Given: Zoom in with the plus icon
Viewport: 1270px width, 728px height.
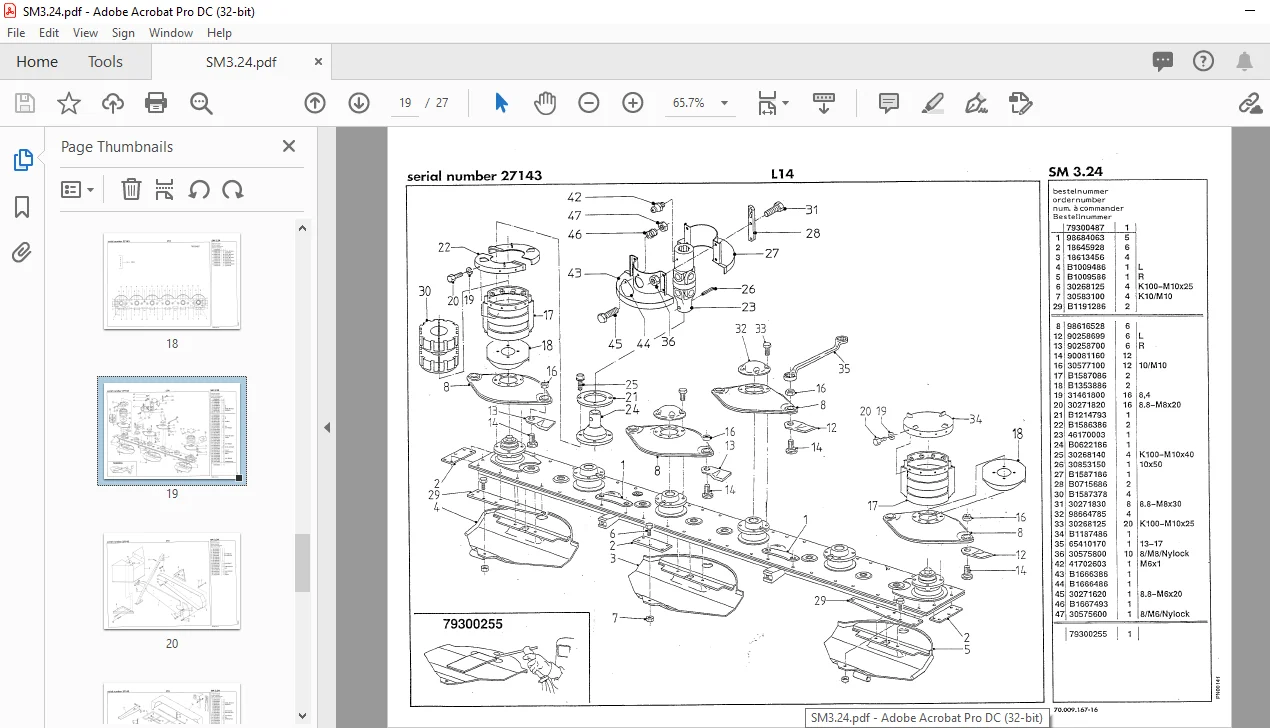Looking at the screenshot, I should (633, 103).
